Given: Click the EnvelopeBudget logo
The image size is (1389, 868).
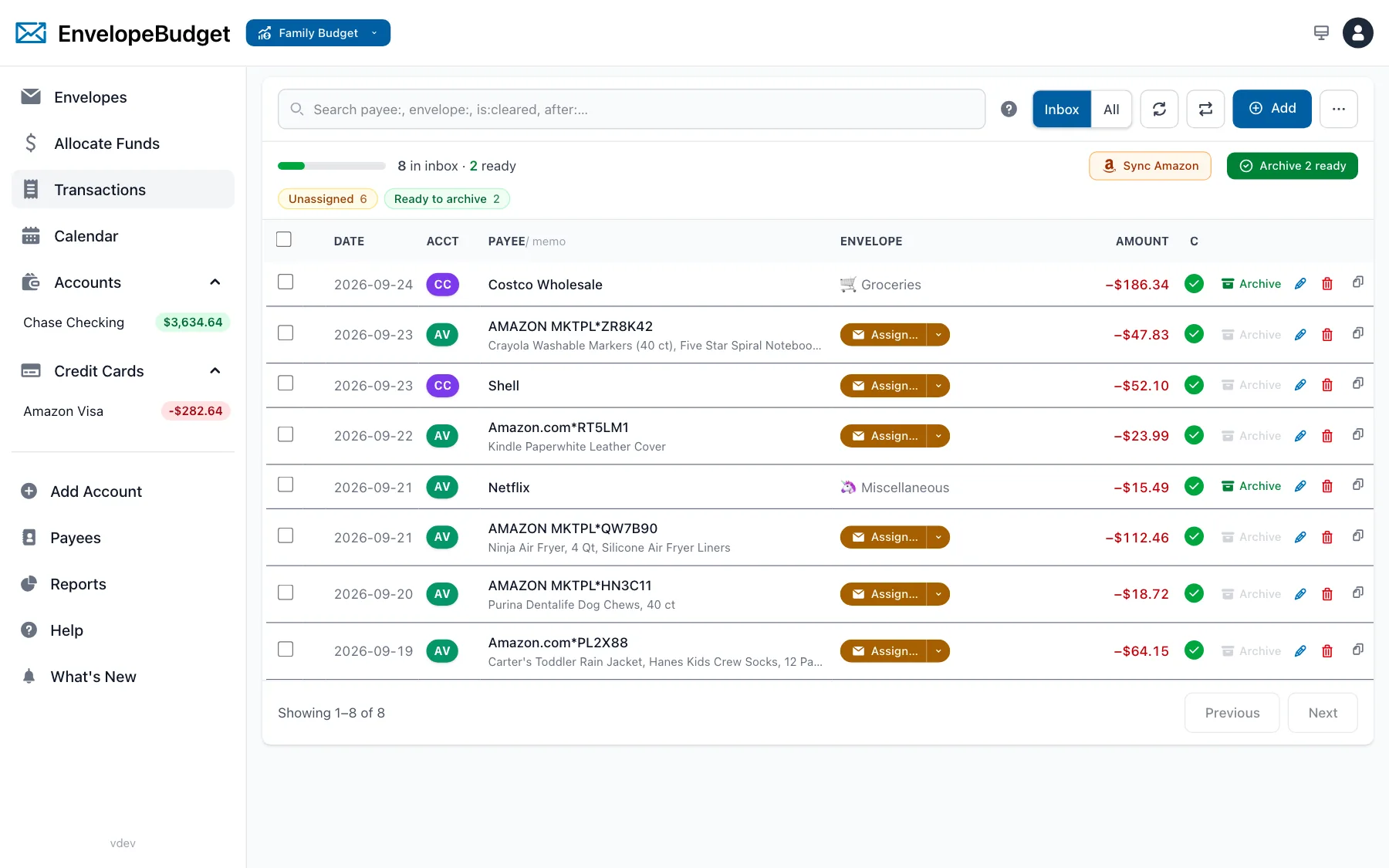Looking at the screenshot, I should click(x=123, y=33).
